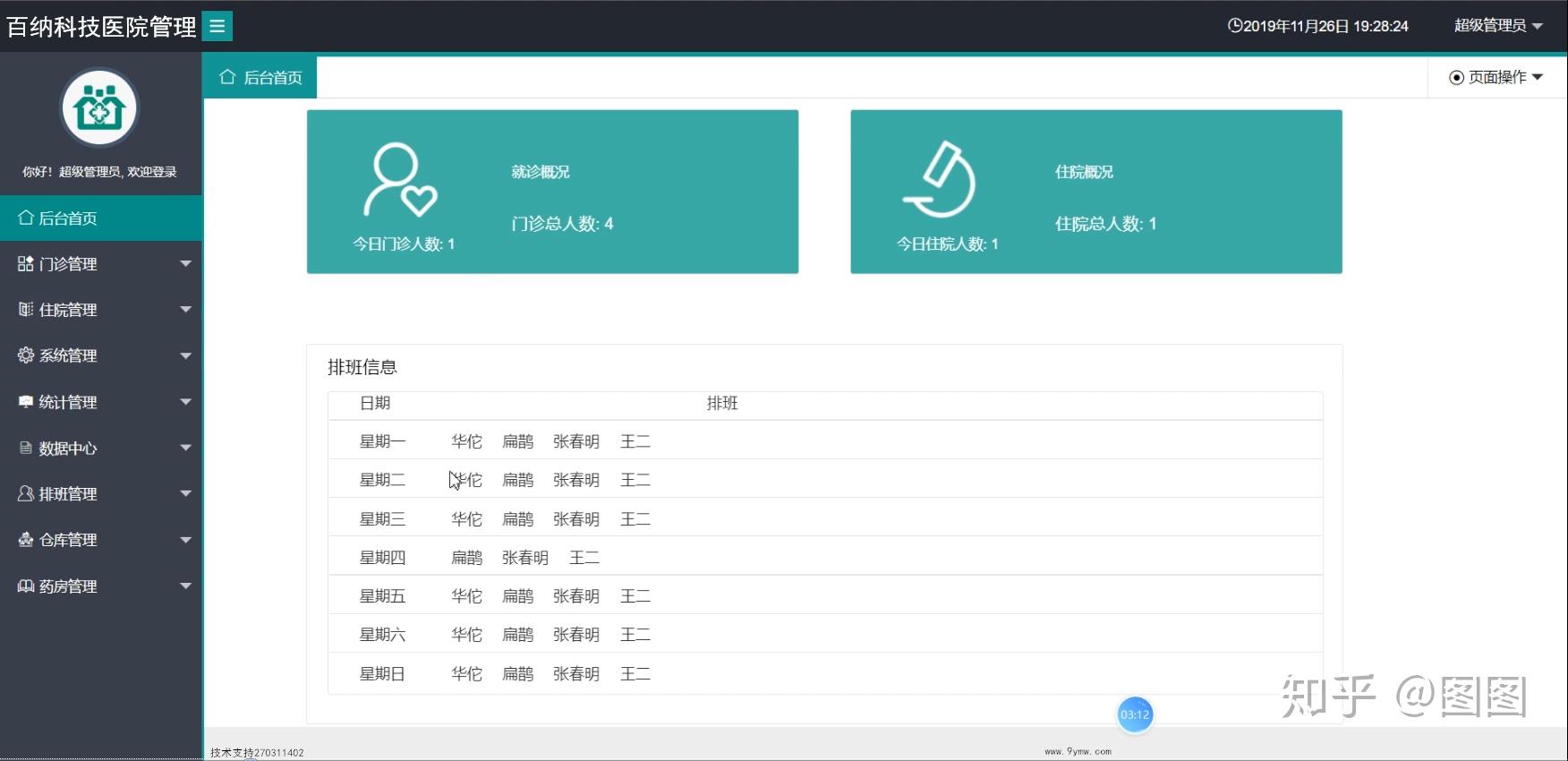
Task: Click the 统计管理 presentation icon
Action: (x=26, y=402)
